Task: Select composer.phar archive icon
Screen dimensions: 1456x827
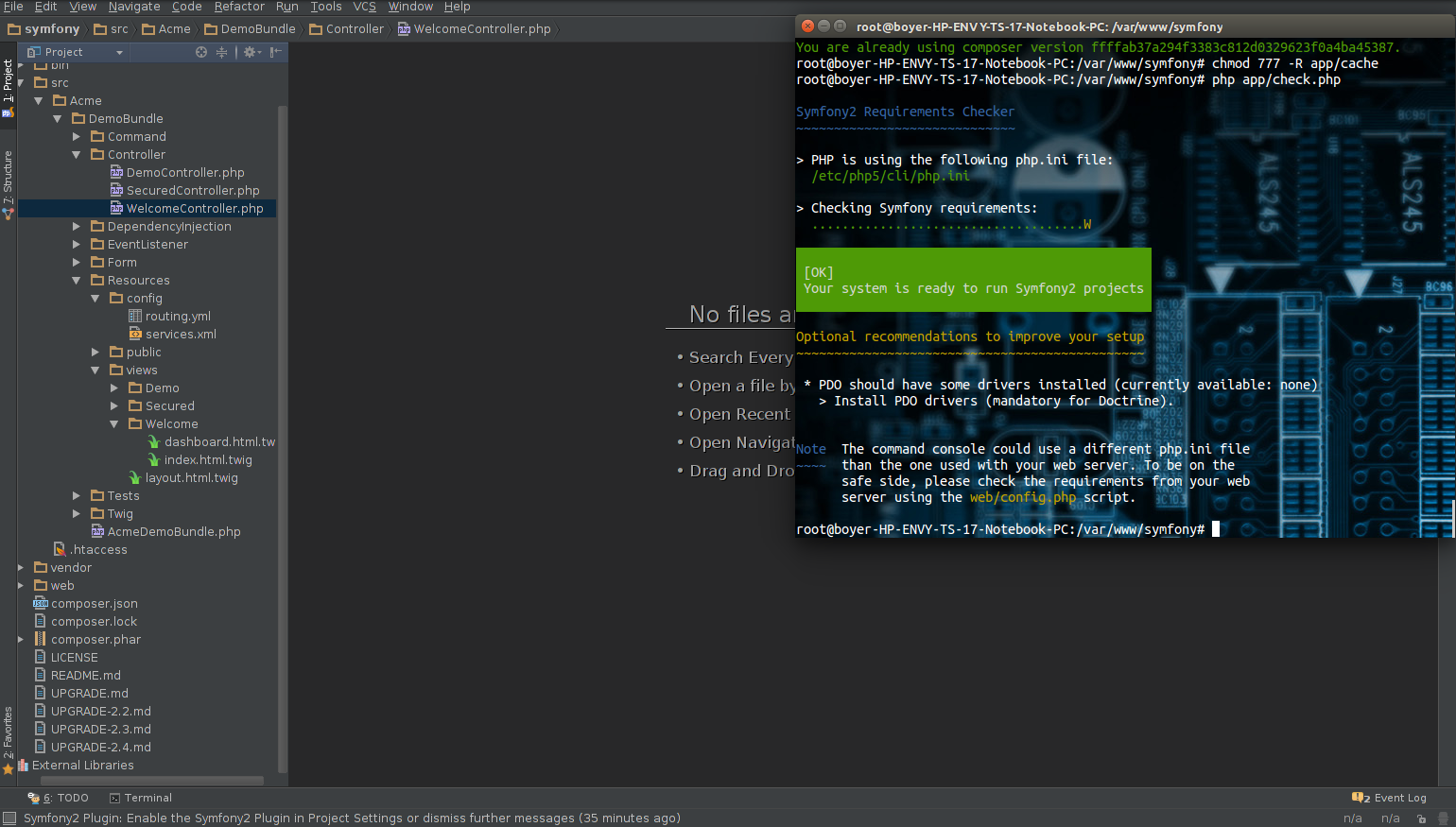Action: click(x=41, y=639)
